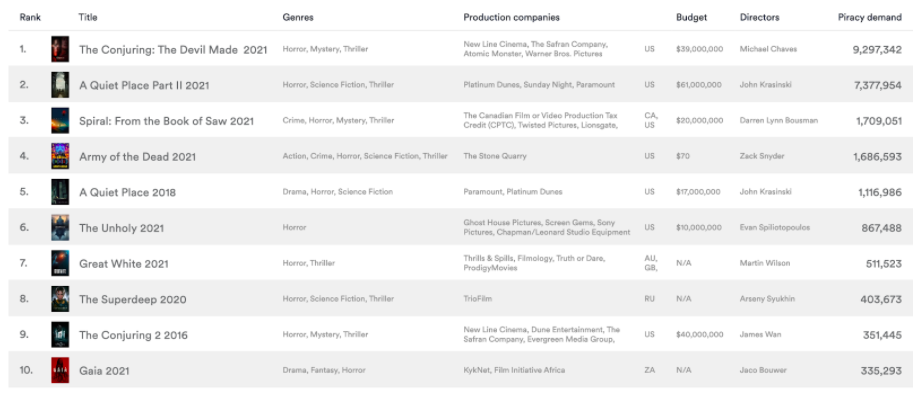The width and height of the screenshot is (921, 398).
Task: Click the Rank column header
Action: tap(30, 17)
